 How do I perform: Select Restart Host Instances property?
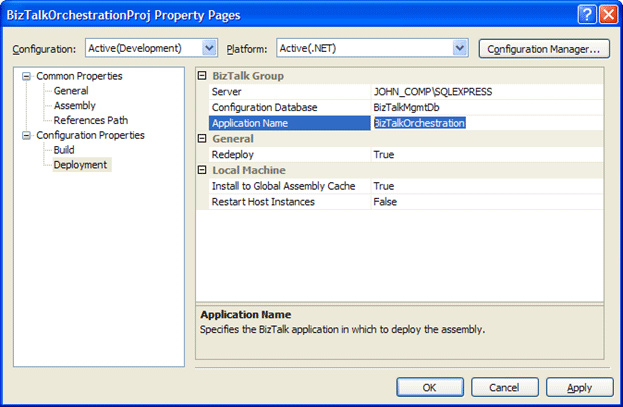click(x=290, y=202)
